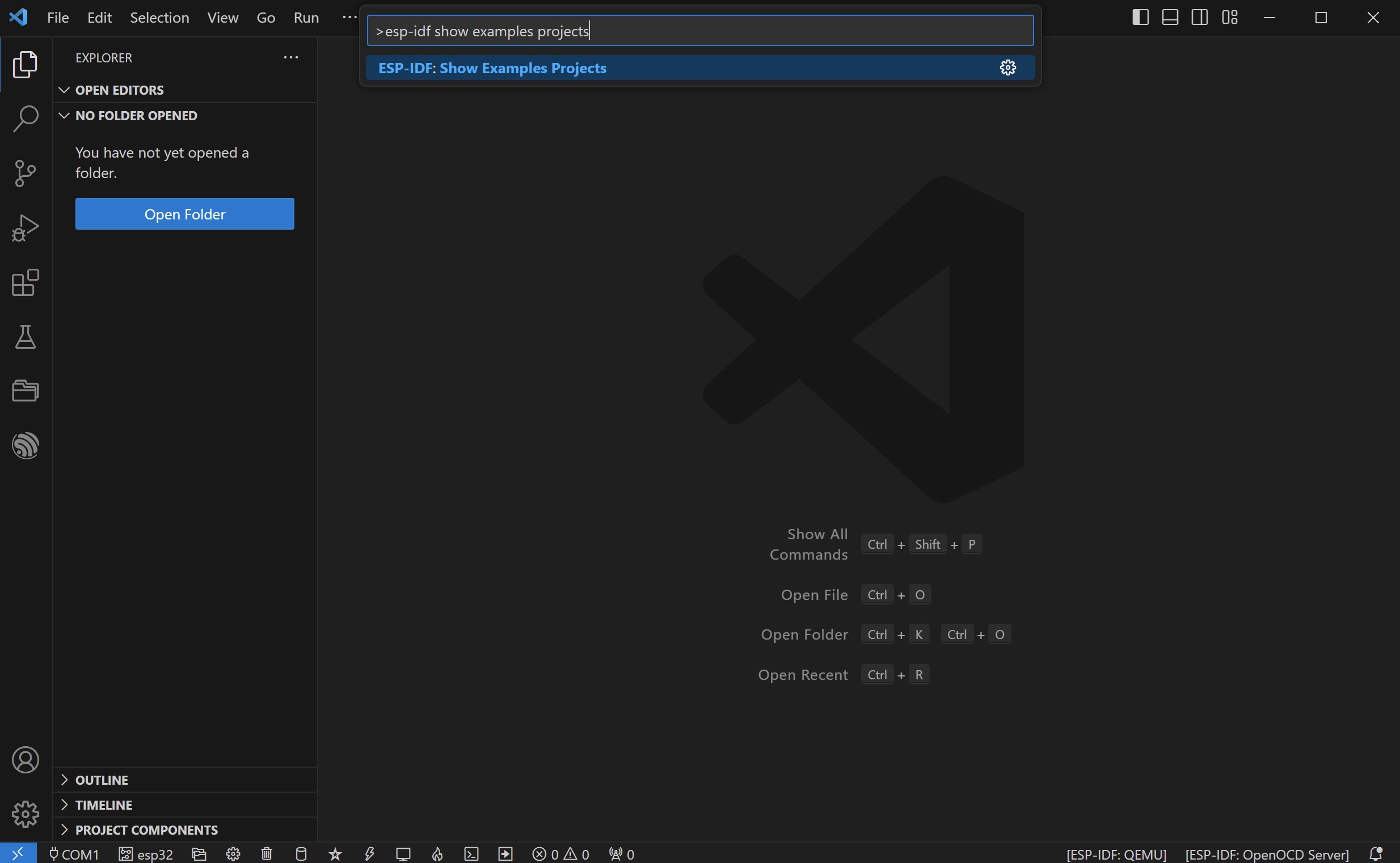Click build, flash and monitor flame icon
The image size is (1400, 863).
(437, 854)
